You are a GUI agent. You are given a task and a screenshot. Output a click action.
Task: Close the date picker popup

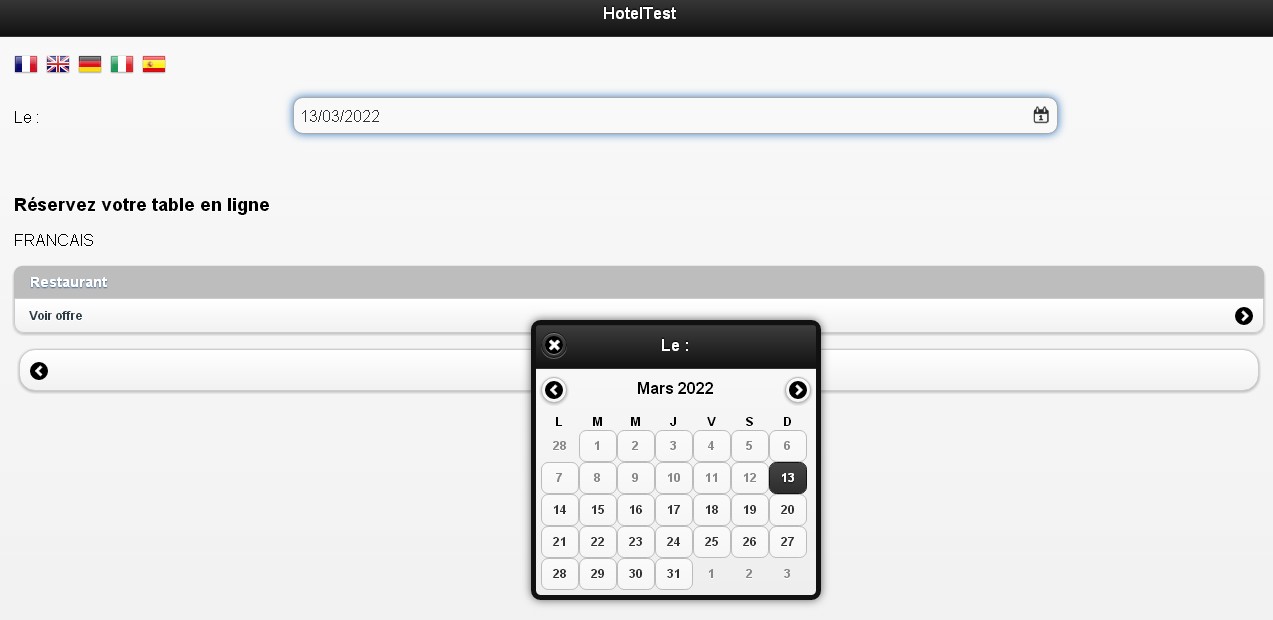click(x=554, y=345)
